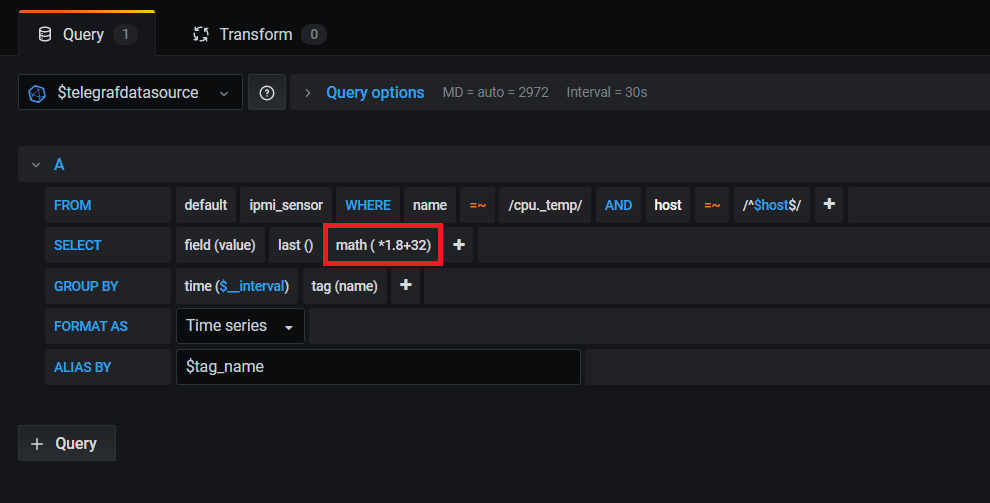990x503 pixels.
Task: Edit the /^$host$/ tag value
Action: pos(772,204)
